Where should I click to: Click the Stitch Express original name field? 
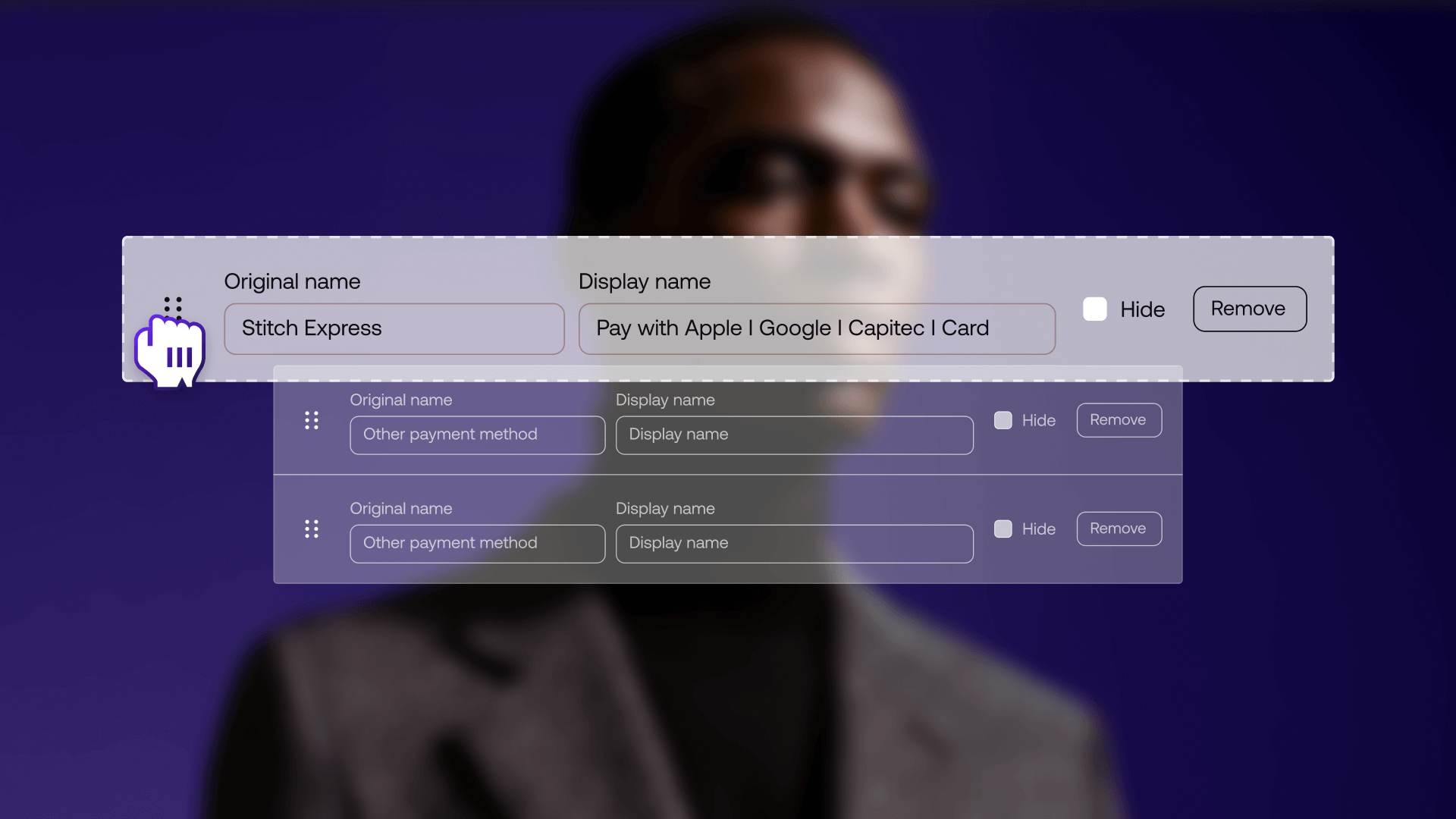coord(394,328)
